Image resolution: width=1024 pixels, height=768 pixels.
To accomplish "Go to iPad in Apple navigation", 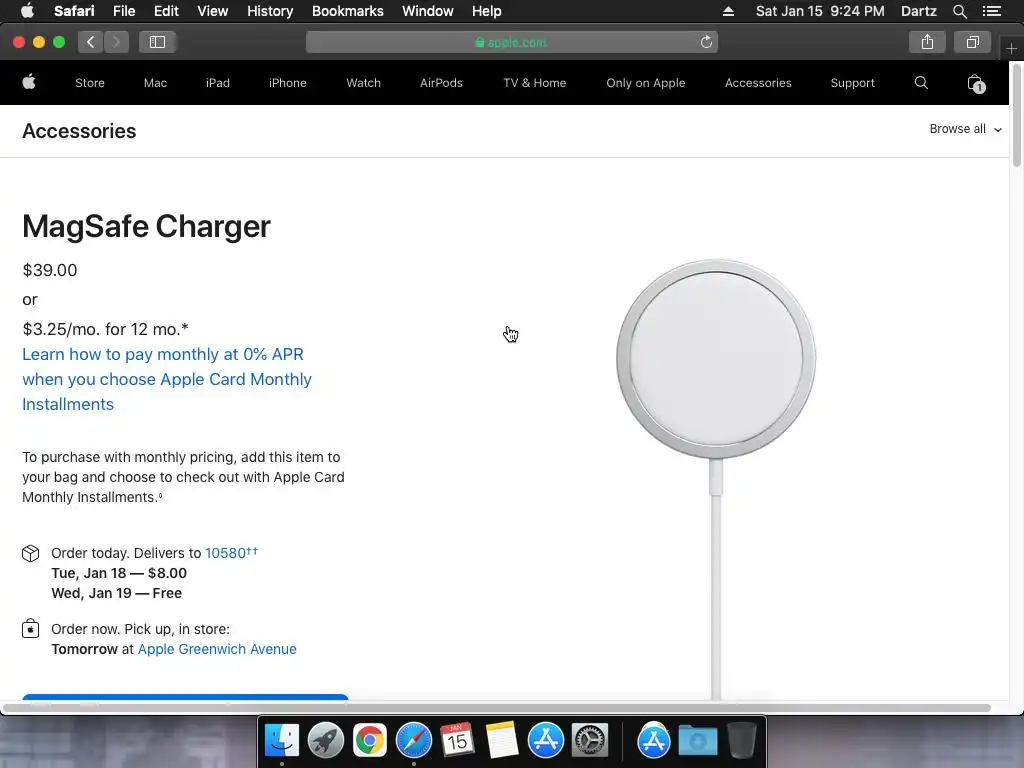I will 217,83.
